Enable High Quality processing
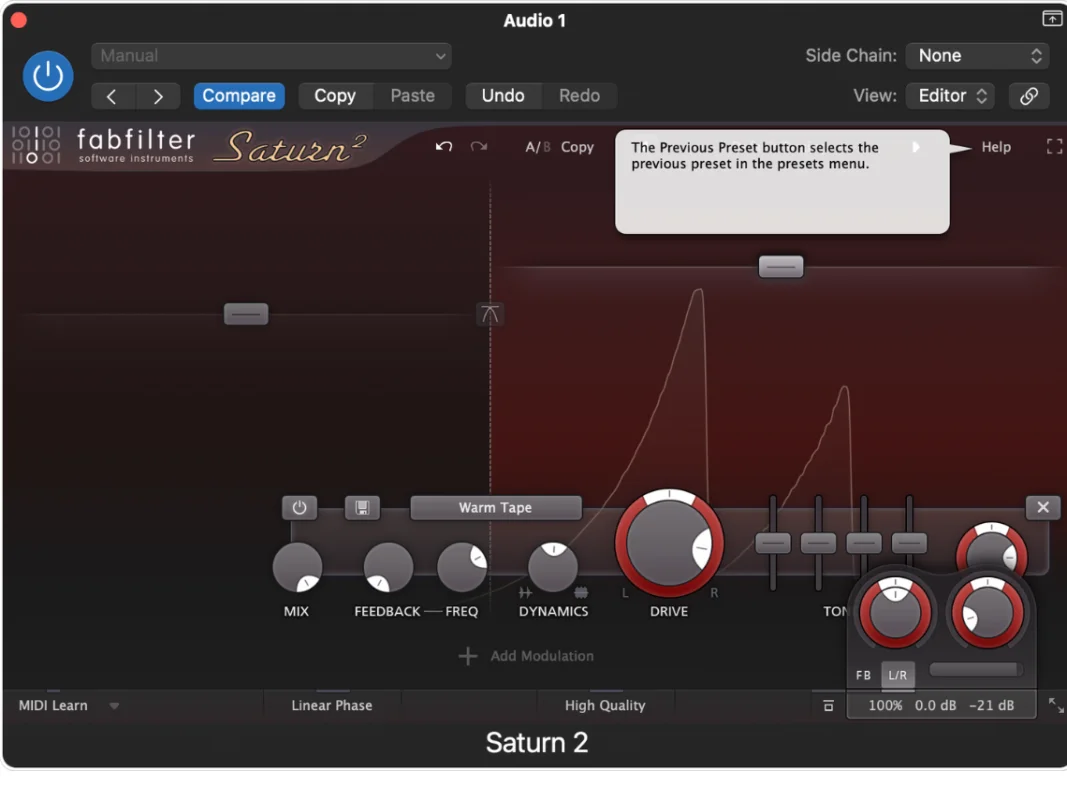The width and height of the screenshot is (1067, 800). point(605,705)
